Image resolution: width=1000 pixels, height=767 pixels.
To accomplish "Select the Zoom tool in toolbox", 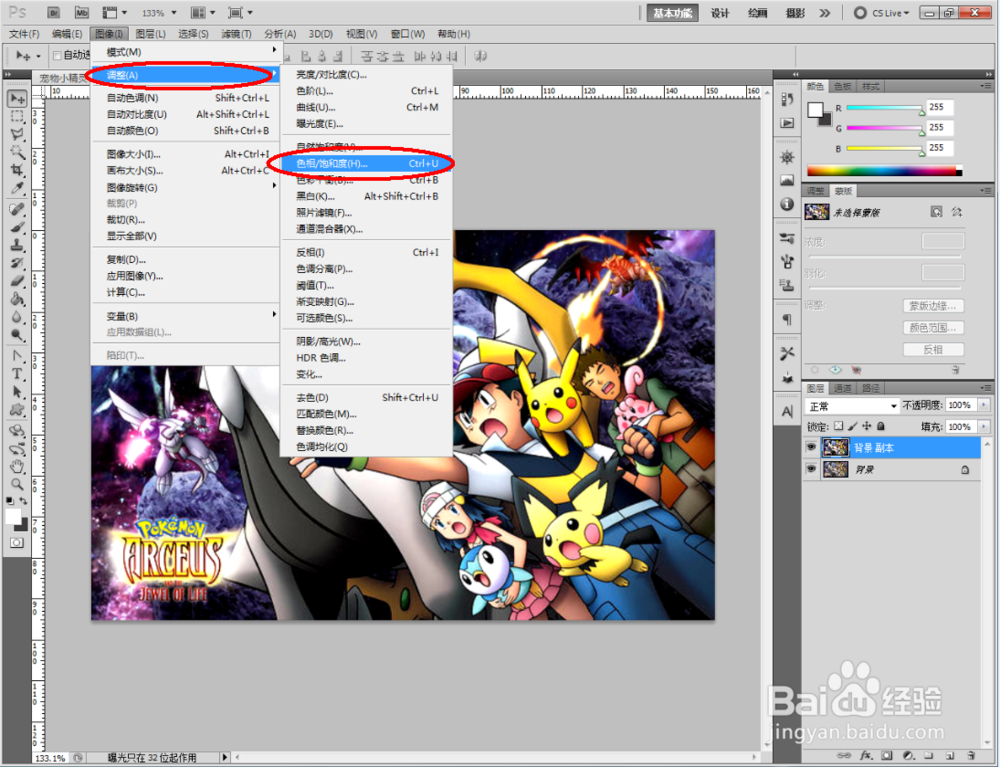I will (17, 485).
